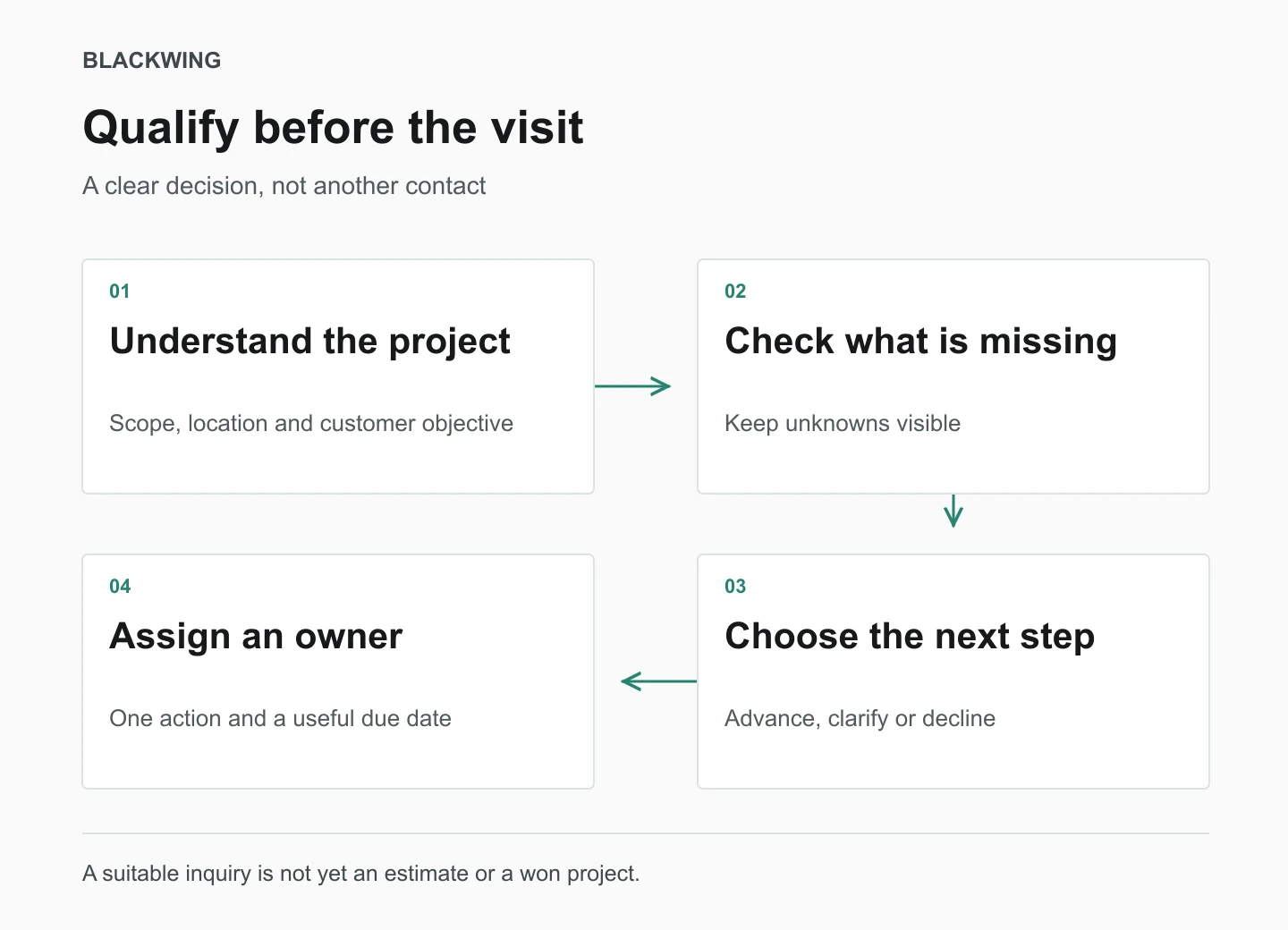The height and width of the screenshot is (930, 1288).
Task: Click footer note about a suitable inquiry
Action: point(361,874)
